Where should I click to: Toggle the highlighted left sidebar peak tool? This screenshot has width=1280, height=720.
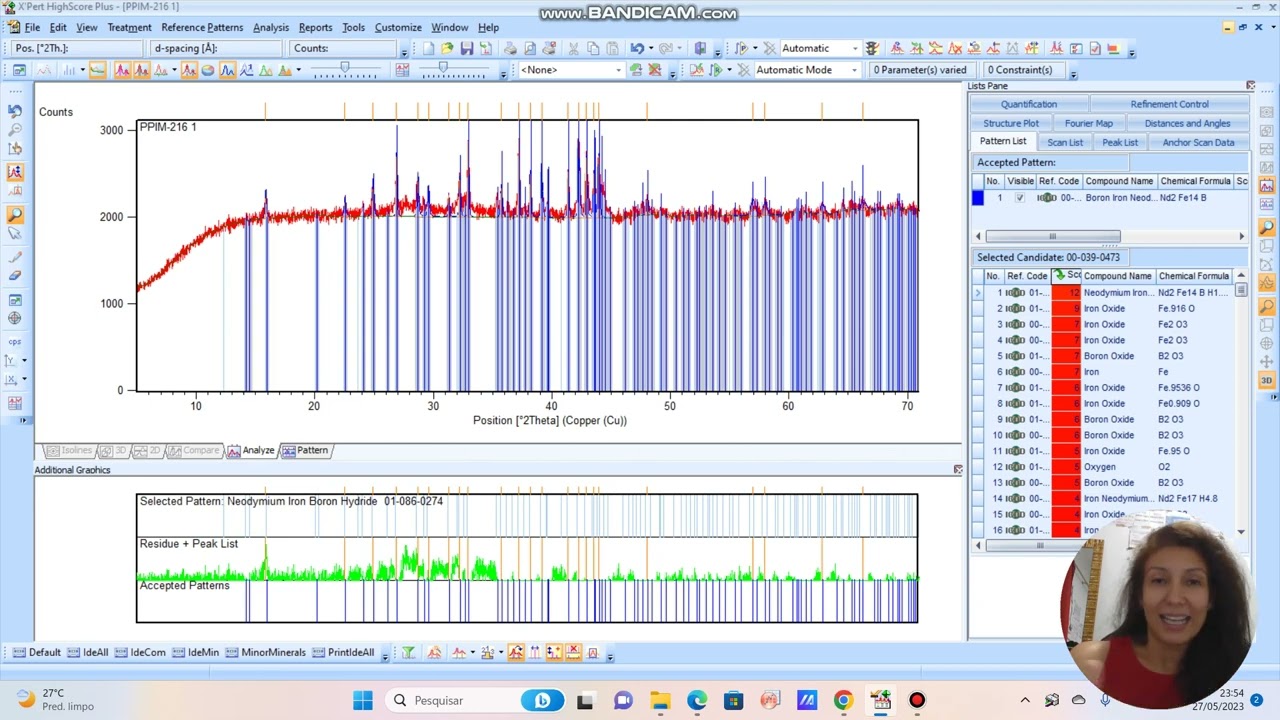(15, 172)
